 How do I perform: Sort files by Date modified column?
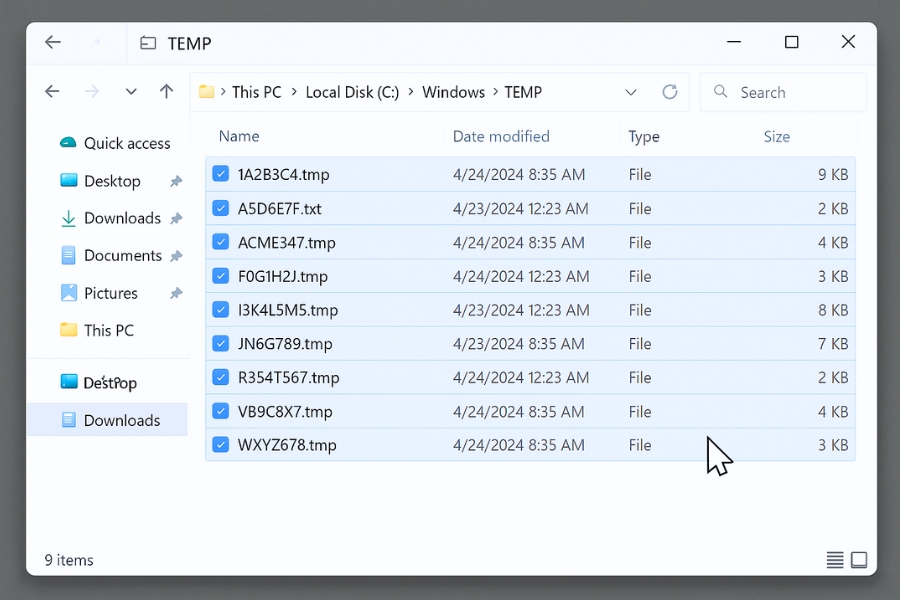click(x=501, y=136)
